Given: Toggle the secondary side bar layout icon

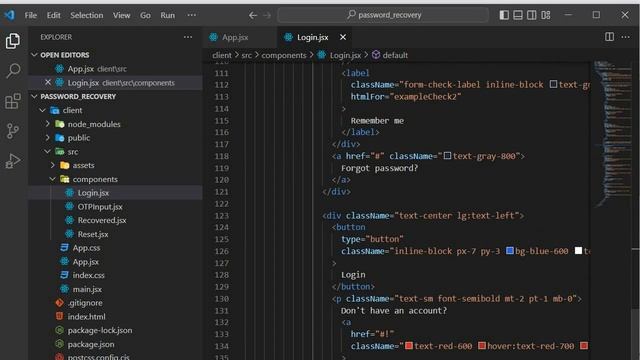Looking at the screenshot, I should pos(532,15).
